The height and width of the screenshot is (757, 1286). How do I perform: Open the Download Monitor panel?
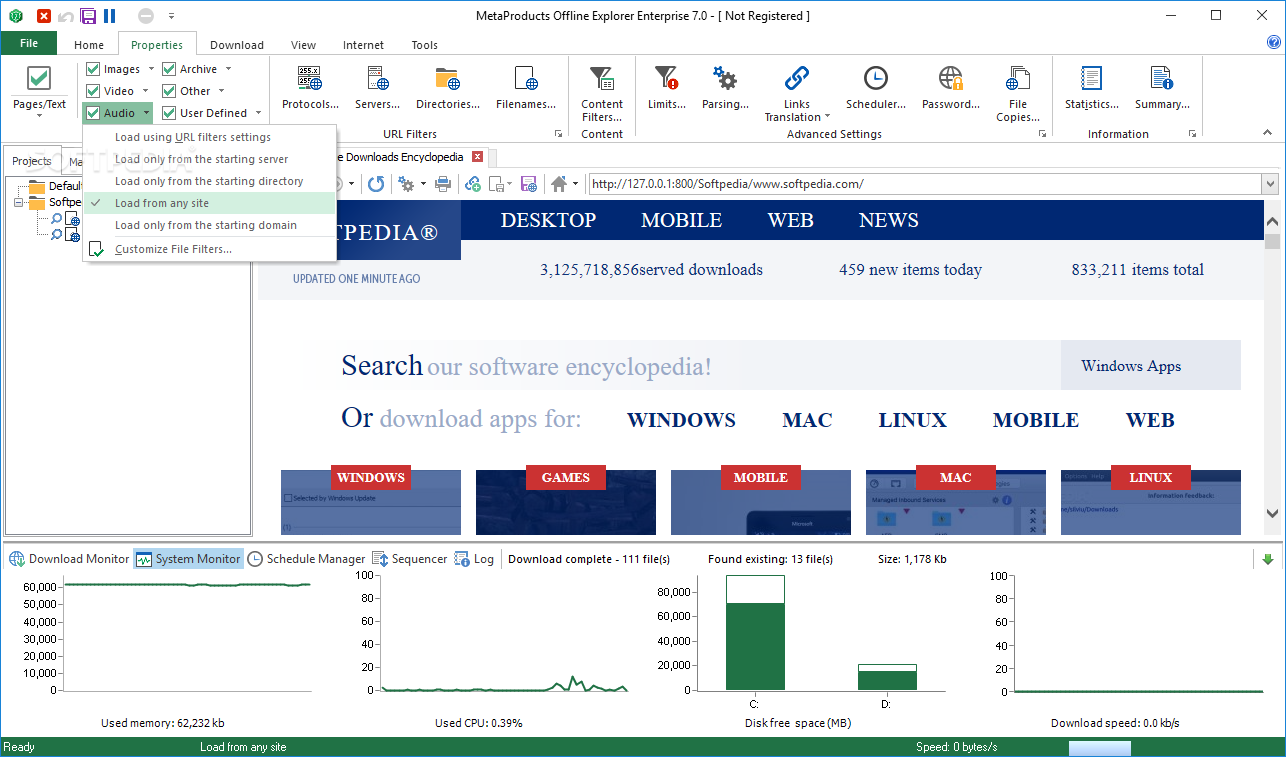click(x=69, y=559)
